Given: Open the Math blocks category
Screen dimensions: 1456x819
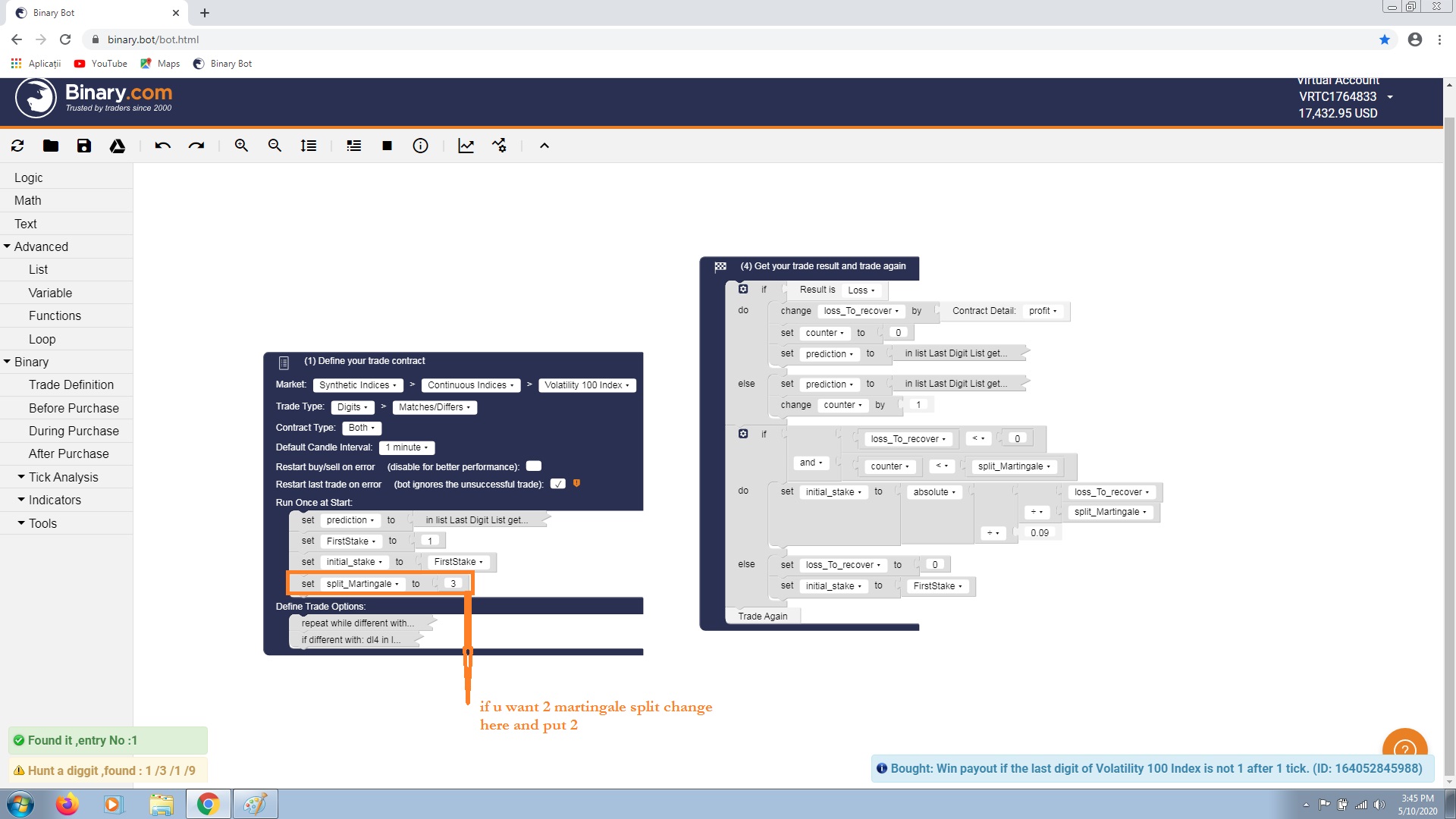Looking at the screenshot, I should (28, 200).
